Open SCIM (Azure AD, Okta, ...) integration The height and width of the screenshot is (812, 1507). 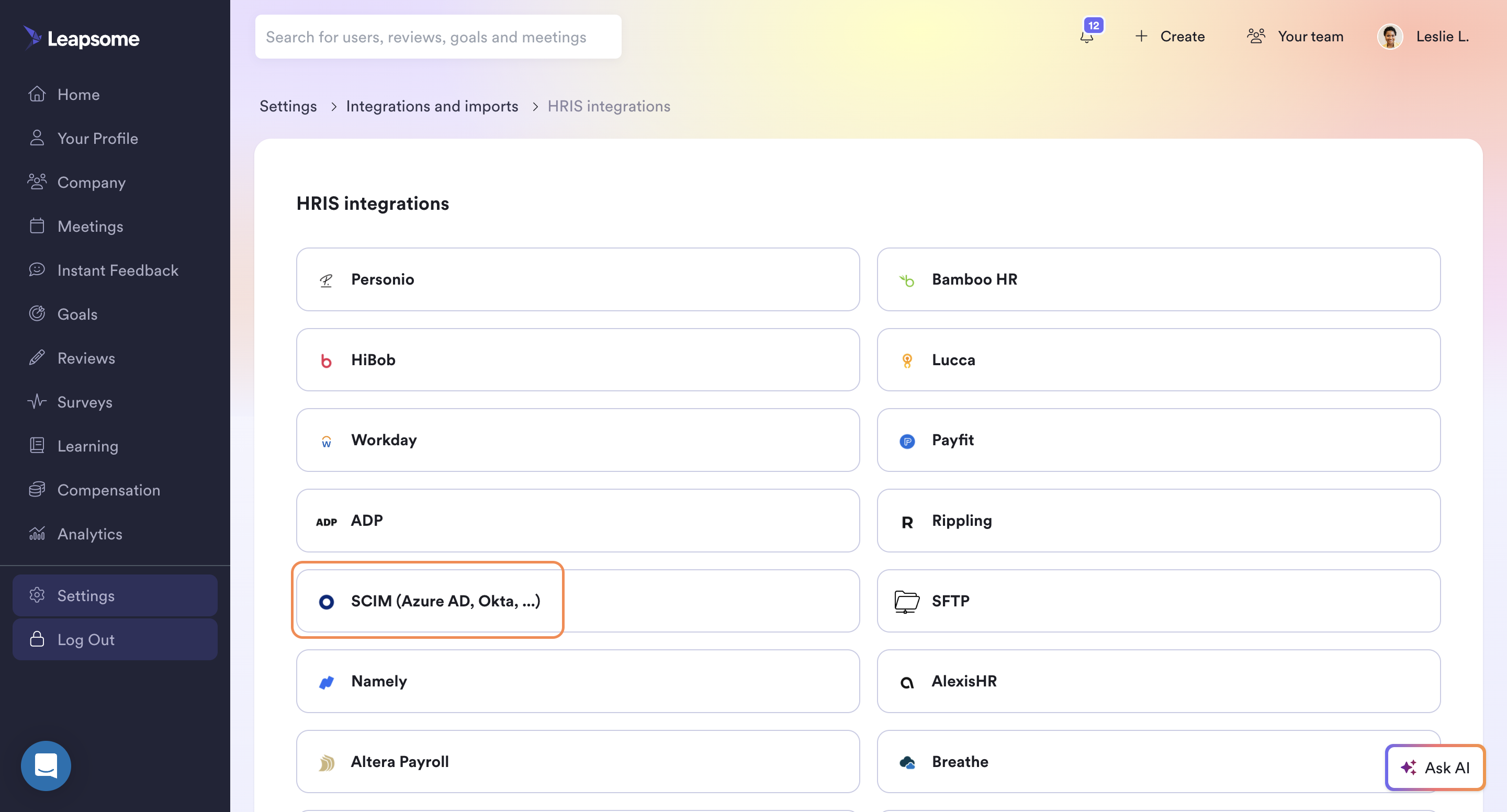pos(577,601)
